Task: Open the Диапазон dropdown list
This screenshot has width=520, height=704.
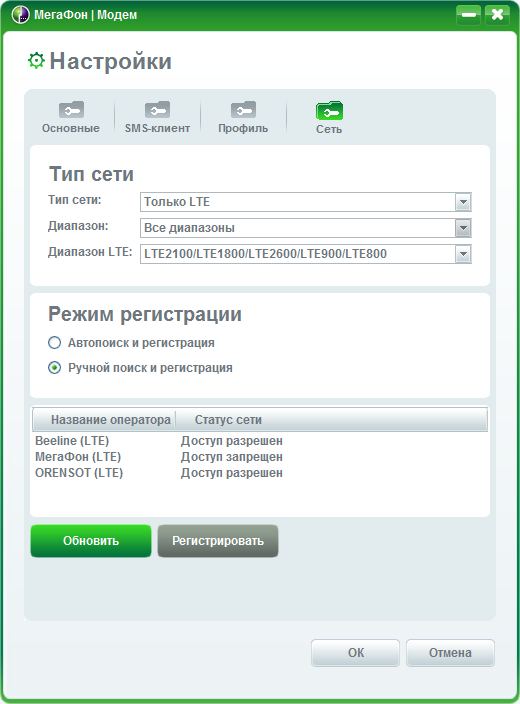Action: click(x=463, y=228)
